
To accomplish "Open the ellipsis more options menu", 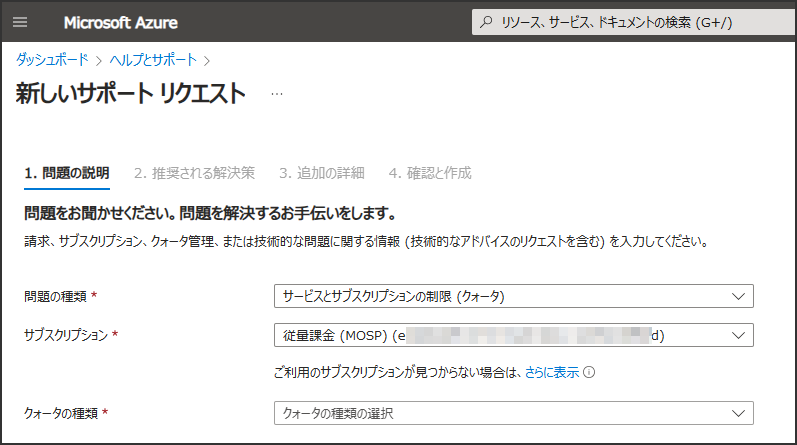I will click(x=277, y=94).
